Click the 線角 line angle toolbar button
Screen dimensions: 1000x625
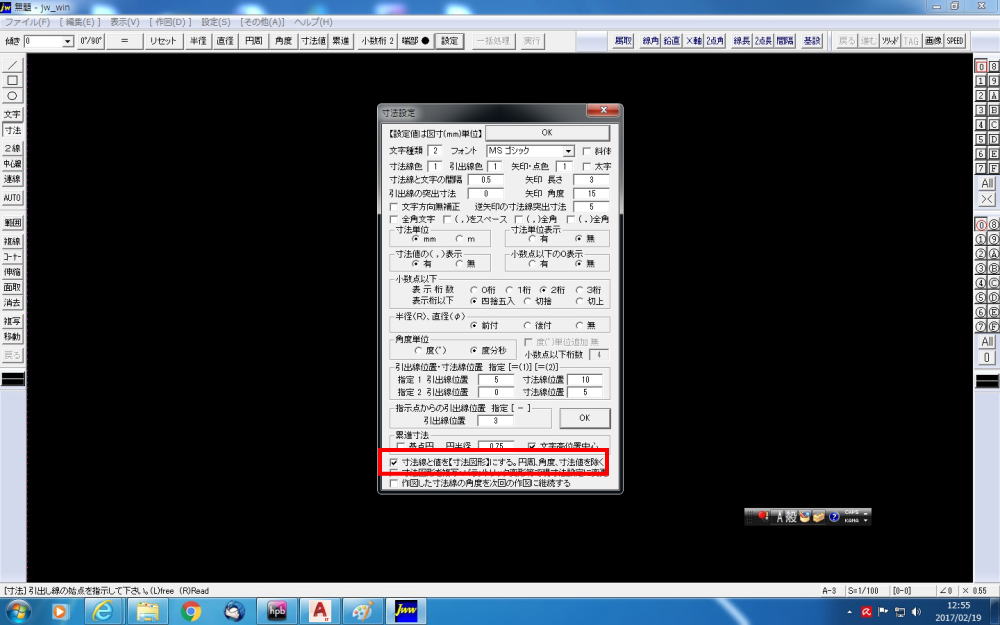click(x=651, y=41)
